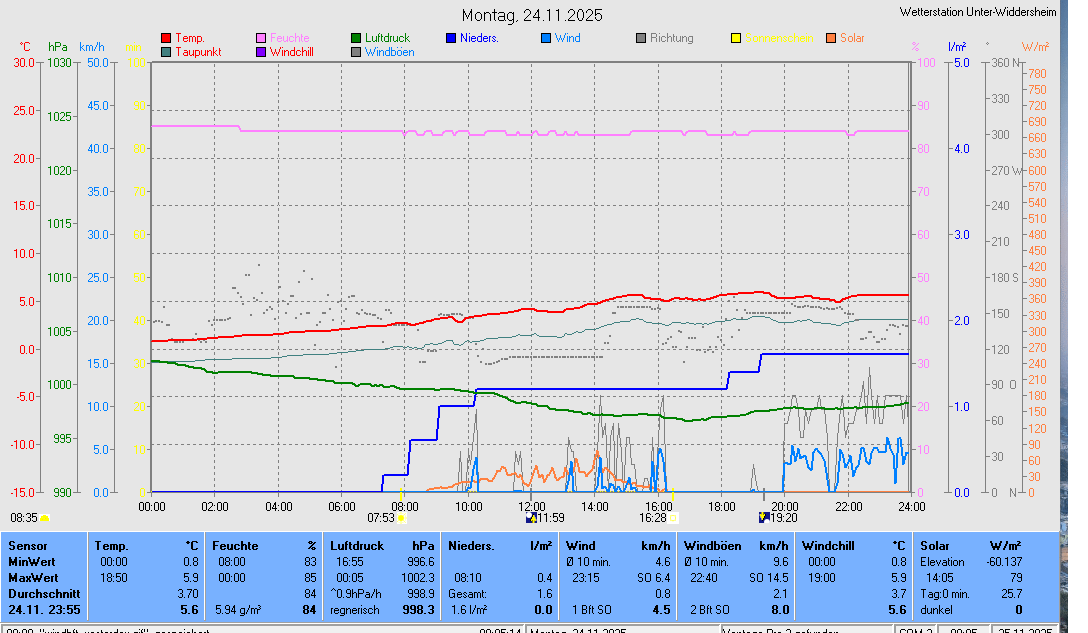The height and width of the screenshot is (633, 1088).
Task: Click the green Luftdruck legend square
Action: 356,38
